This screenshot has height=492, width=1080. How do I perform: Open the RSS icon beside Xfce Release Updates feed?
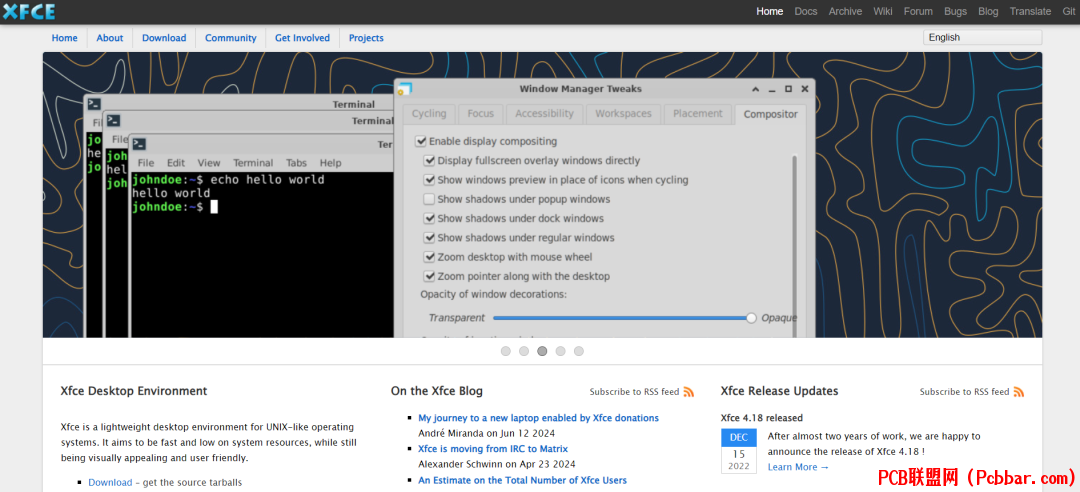point(1019,392)
